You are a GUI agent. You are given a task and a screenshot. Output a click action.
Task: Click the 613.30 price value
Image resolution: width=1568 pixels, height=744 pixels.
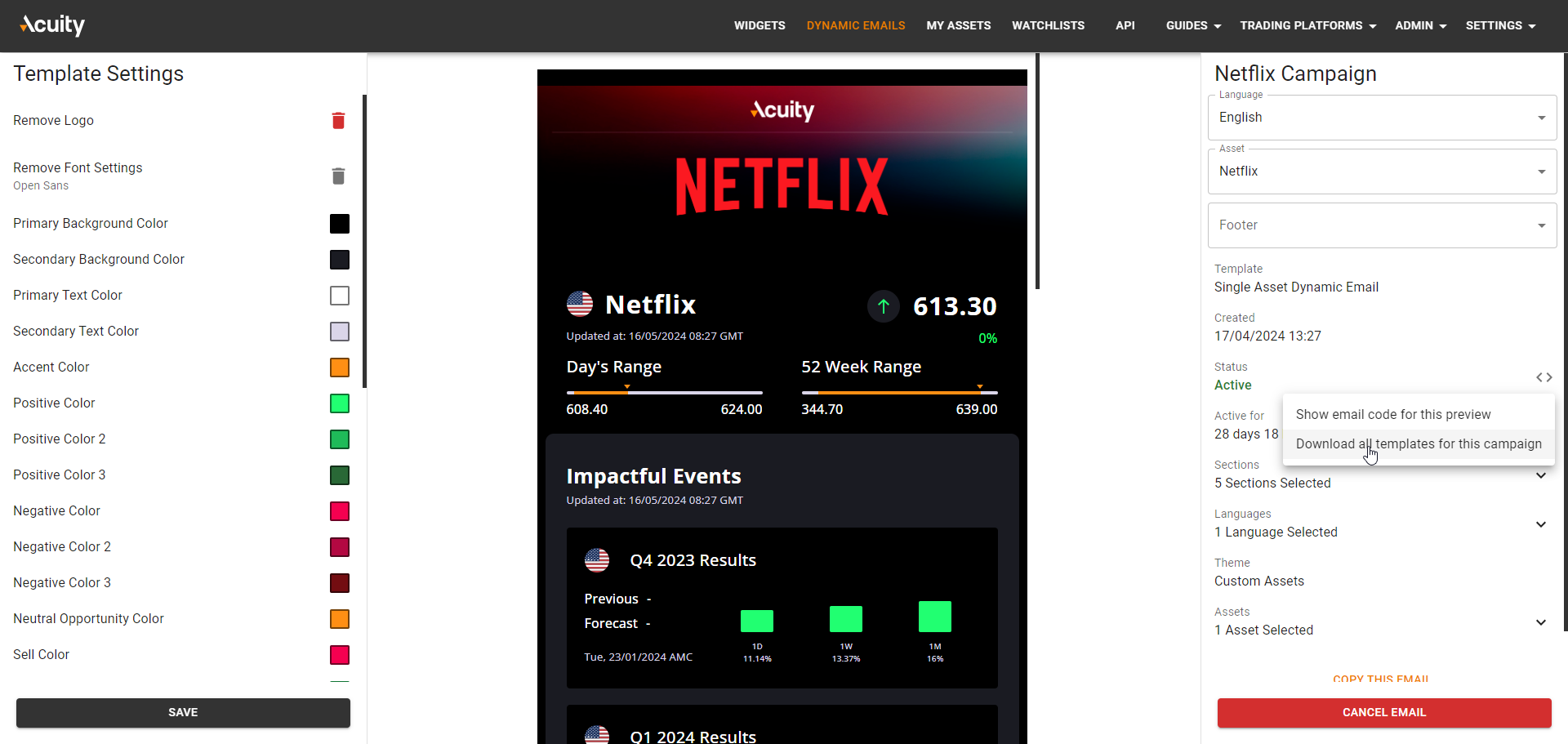pos(955,307)
